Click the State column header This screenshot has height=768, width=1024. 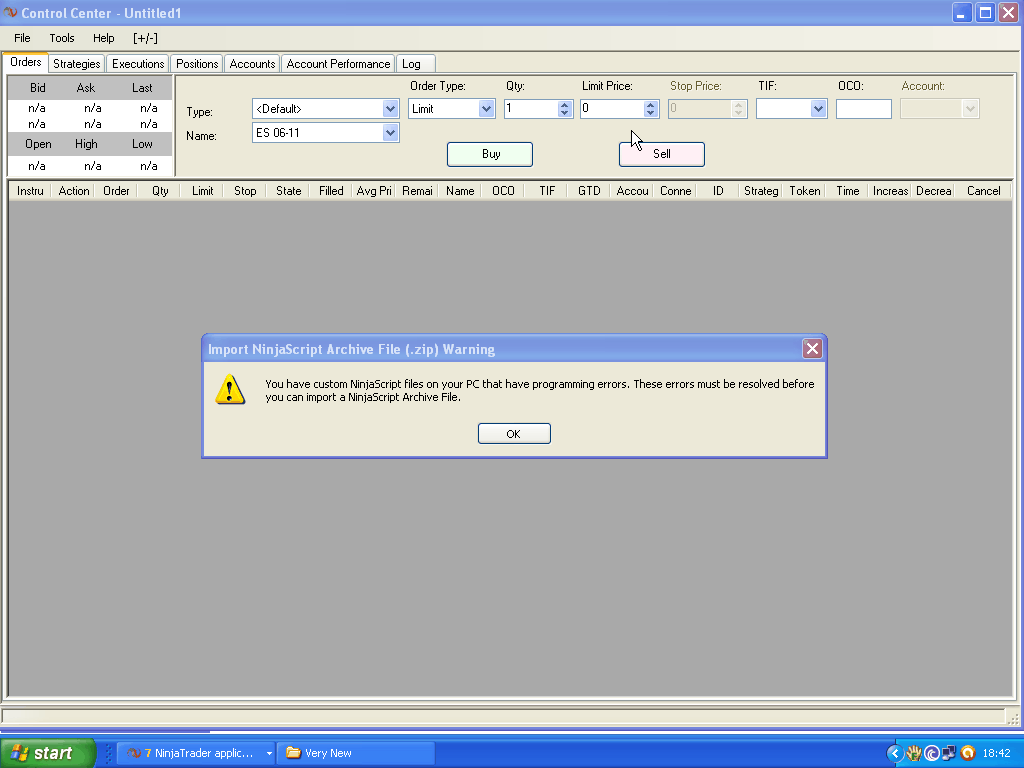(x=289, y=191)
